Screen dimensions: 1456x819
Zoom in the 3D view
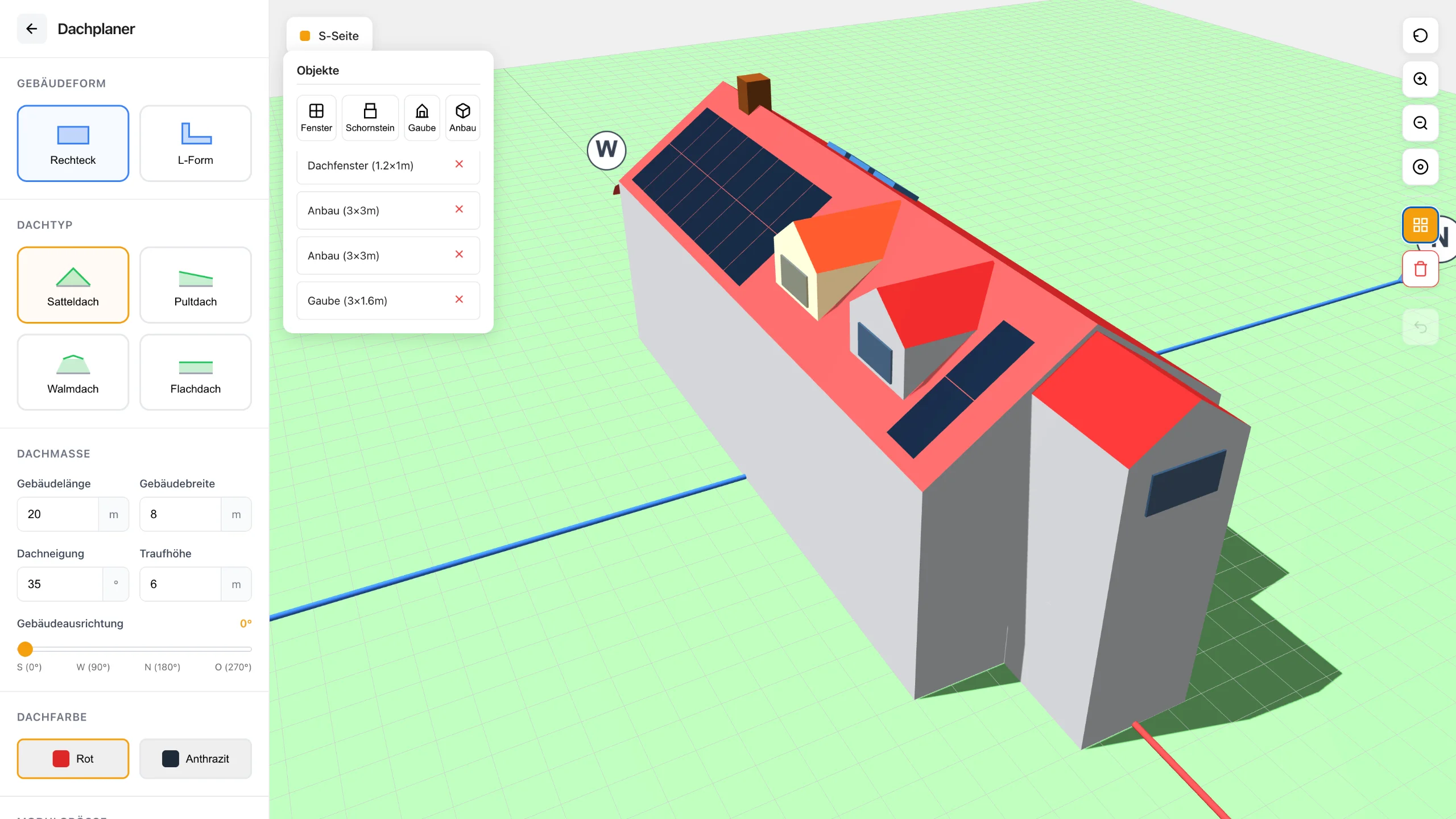[x=1421, y=80]
